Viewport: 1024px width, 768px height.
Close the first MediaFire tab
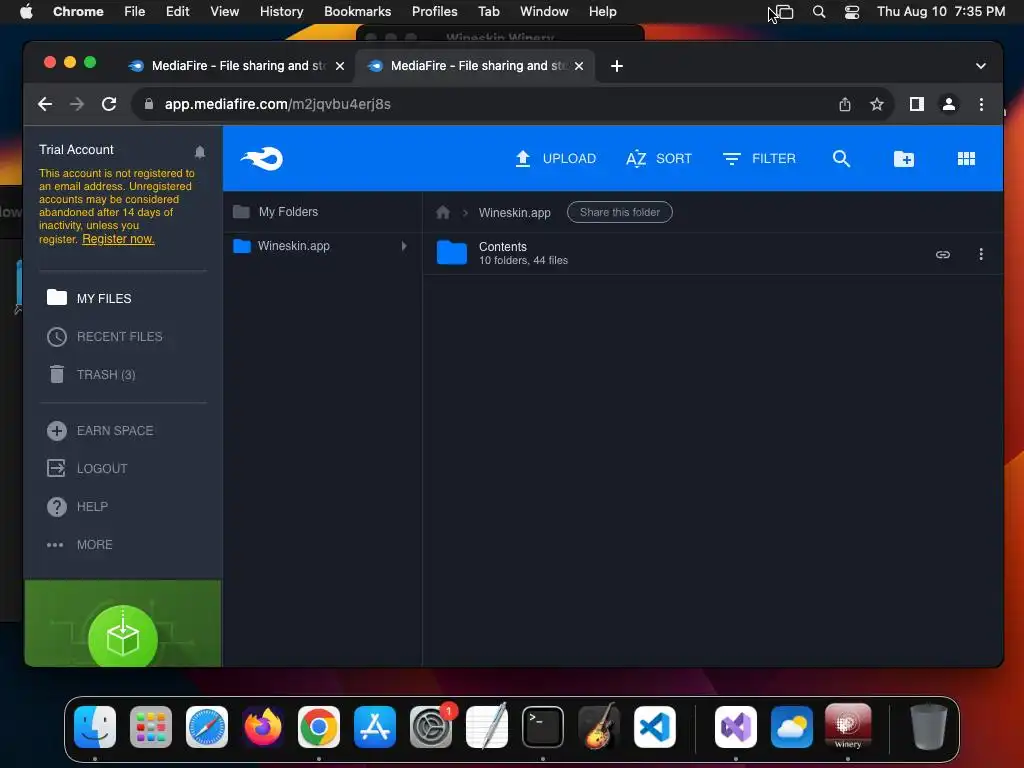click(x=340, y=66)
